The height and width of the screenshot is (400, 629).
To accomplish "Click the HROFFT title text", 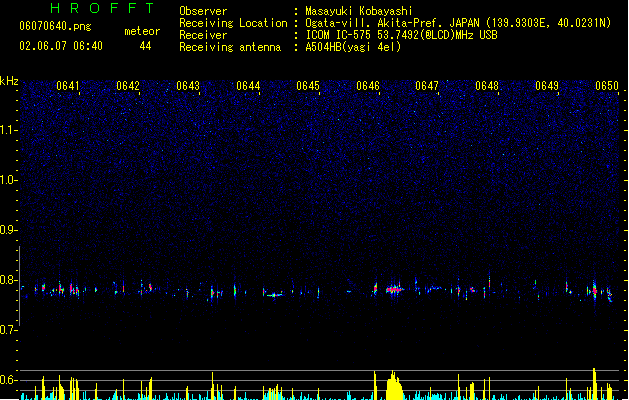I will tap(103, 8).
